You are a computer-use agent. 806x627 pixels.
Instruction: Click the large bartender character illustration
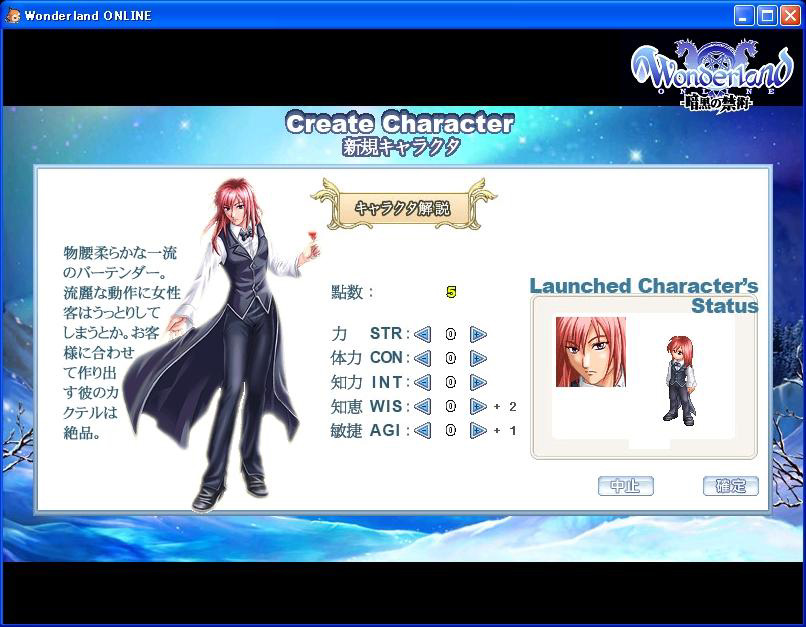pos(224,344)
